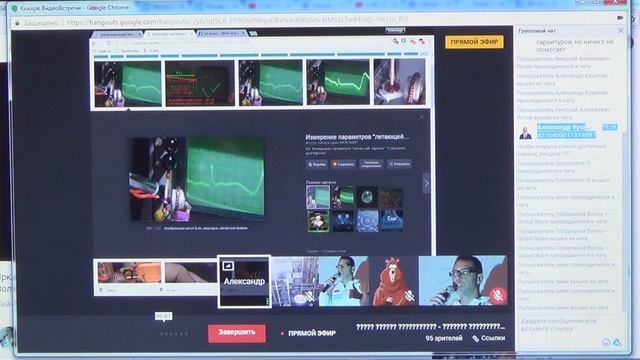Select the red bear participant thumbnail
Screen dimensions: 640x360
[394, 281]
